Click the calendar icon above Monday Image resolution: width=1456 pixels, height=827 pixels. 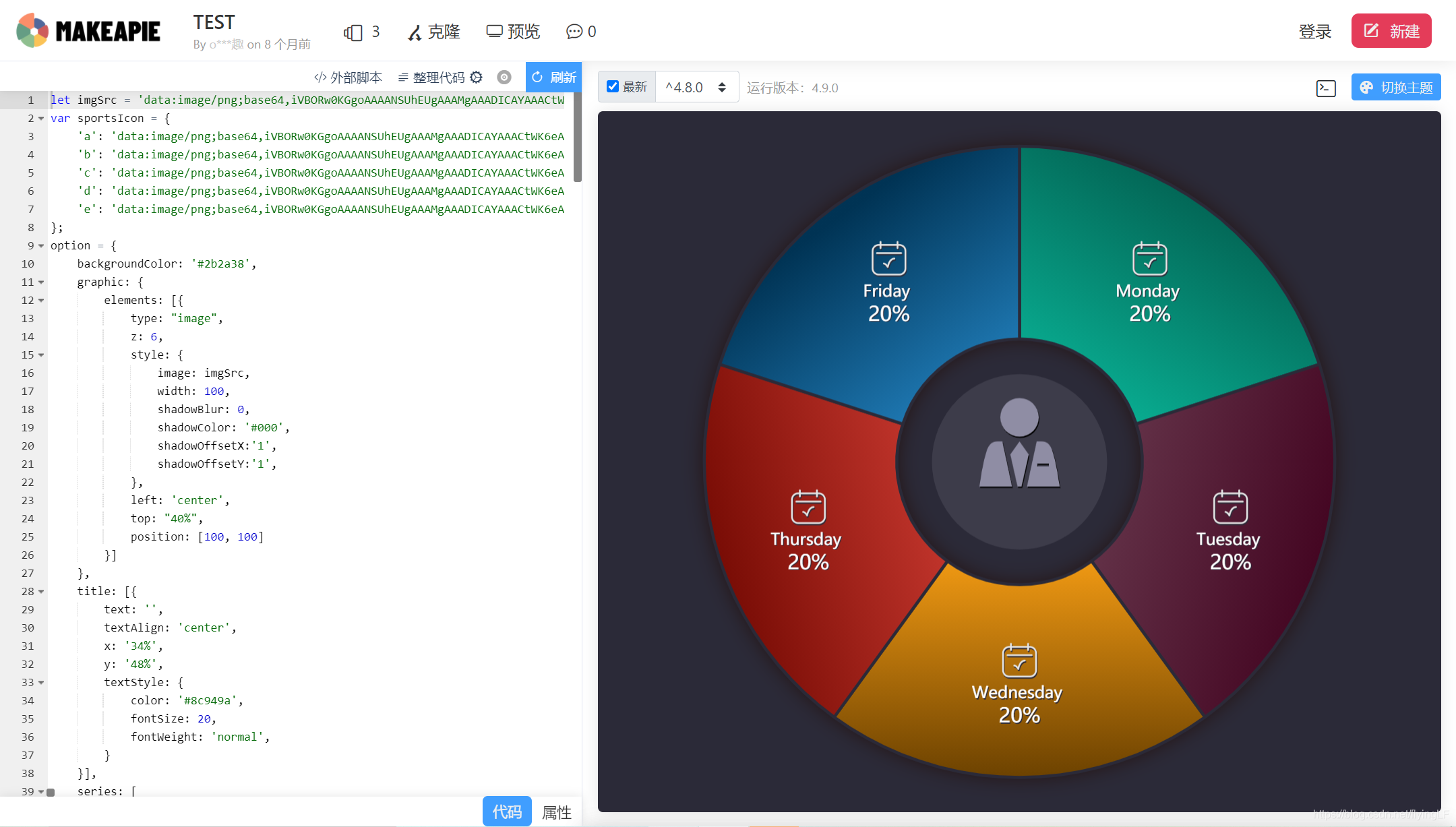point(1150,258)
